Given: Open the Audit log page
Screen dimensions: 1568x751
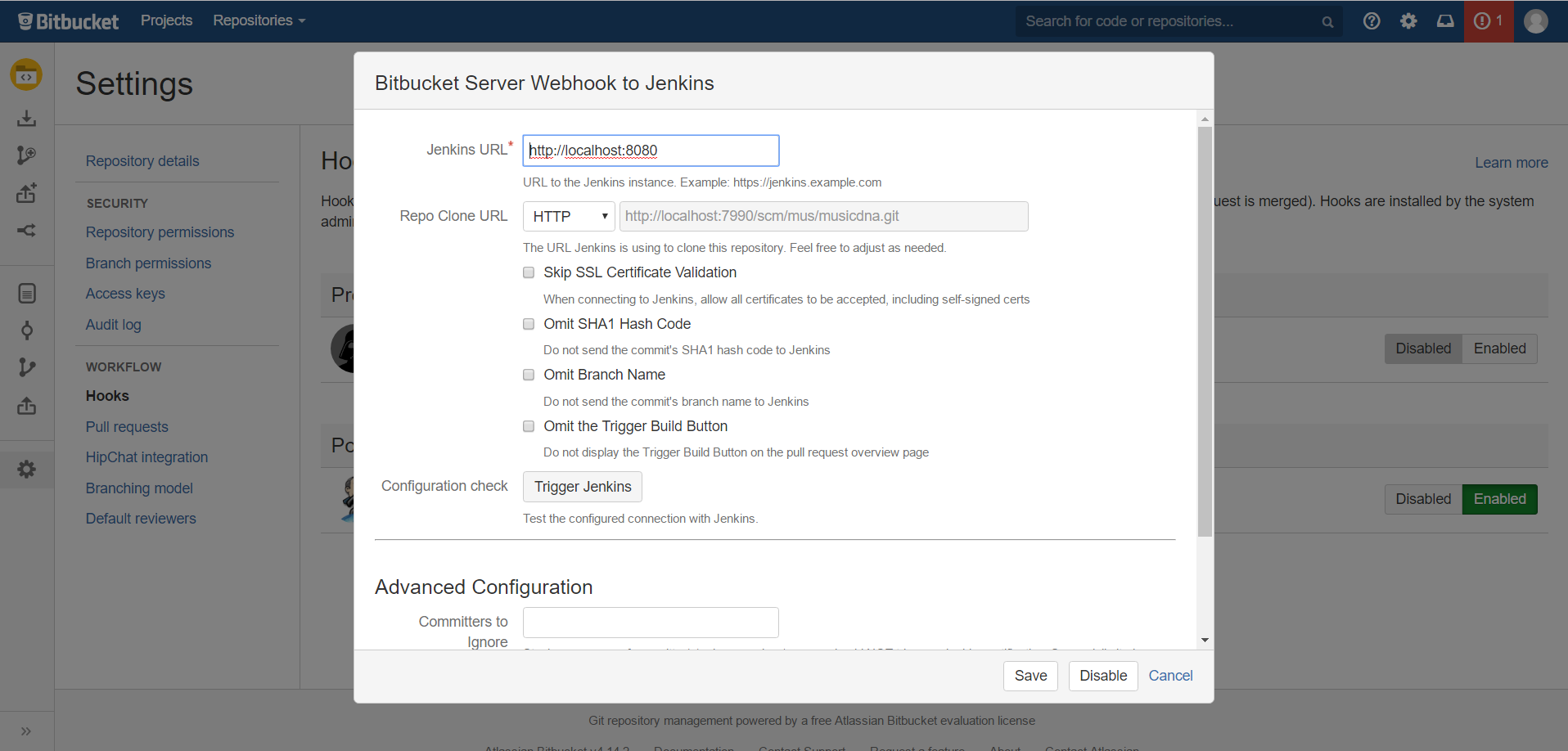Looking at the screenshot, I should (x=113, y=325).
